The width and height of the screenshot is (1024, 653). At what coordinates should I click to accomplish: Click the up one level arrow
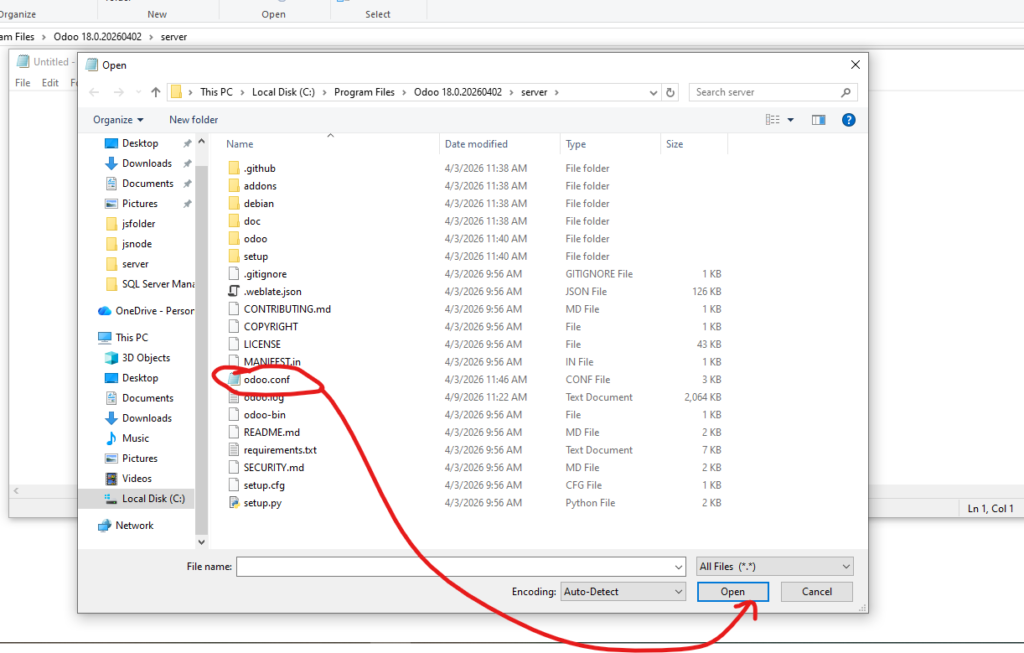tap(156, 92)
